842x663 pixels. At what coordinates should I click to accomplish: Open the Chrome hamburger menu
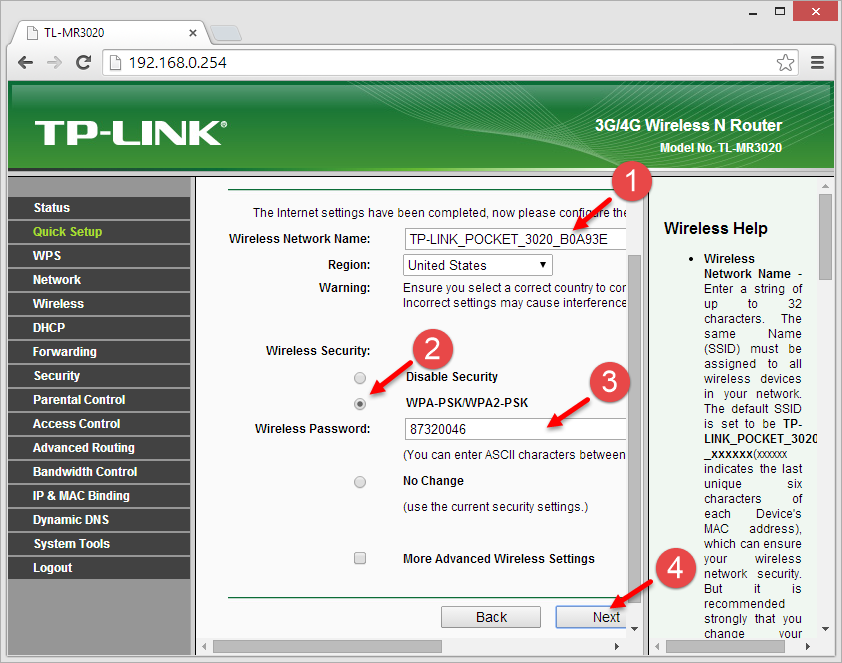(817, 63)
